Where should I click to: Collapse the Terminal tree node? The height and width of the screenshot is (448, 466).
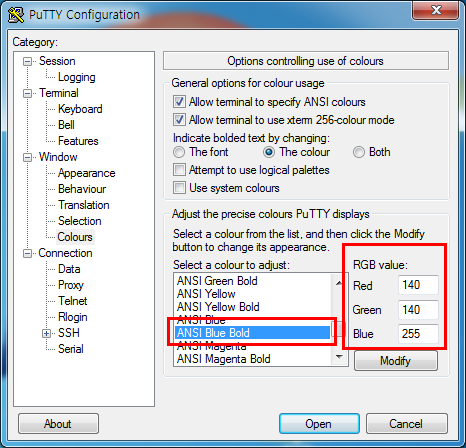(x=27, y=93)
